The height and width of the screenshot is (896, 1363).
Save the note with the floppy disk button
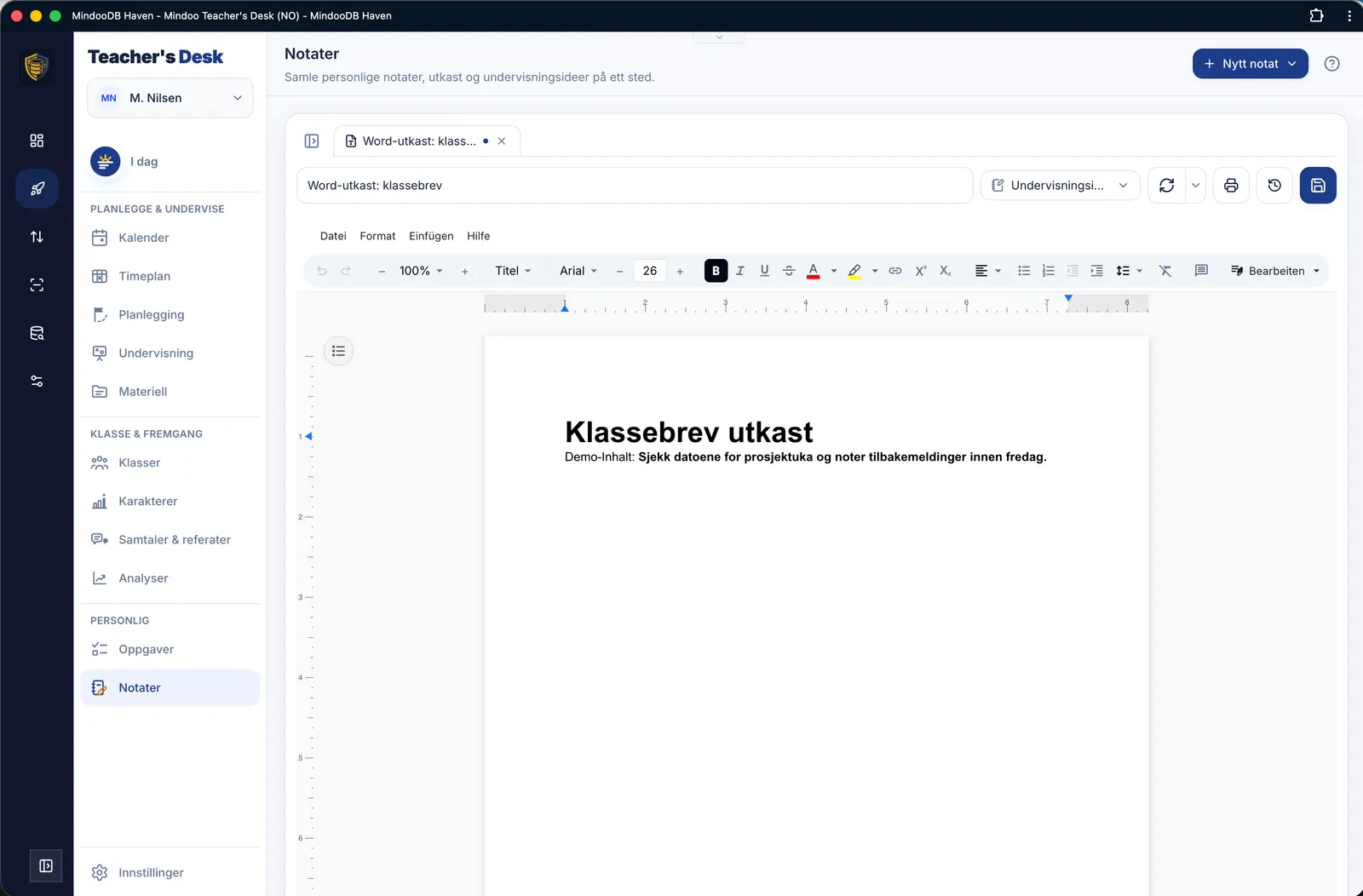pyautogui.click(x=1318, y=186)
